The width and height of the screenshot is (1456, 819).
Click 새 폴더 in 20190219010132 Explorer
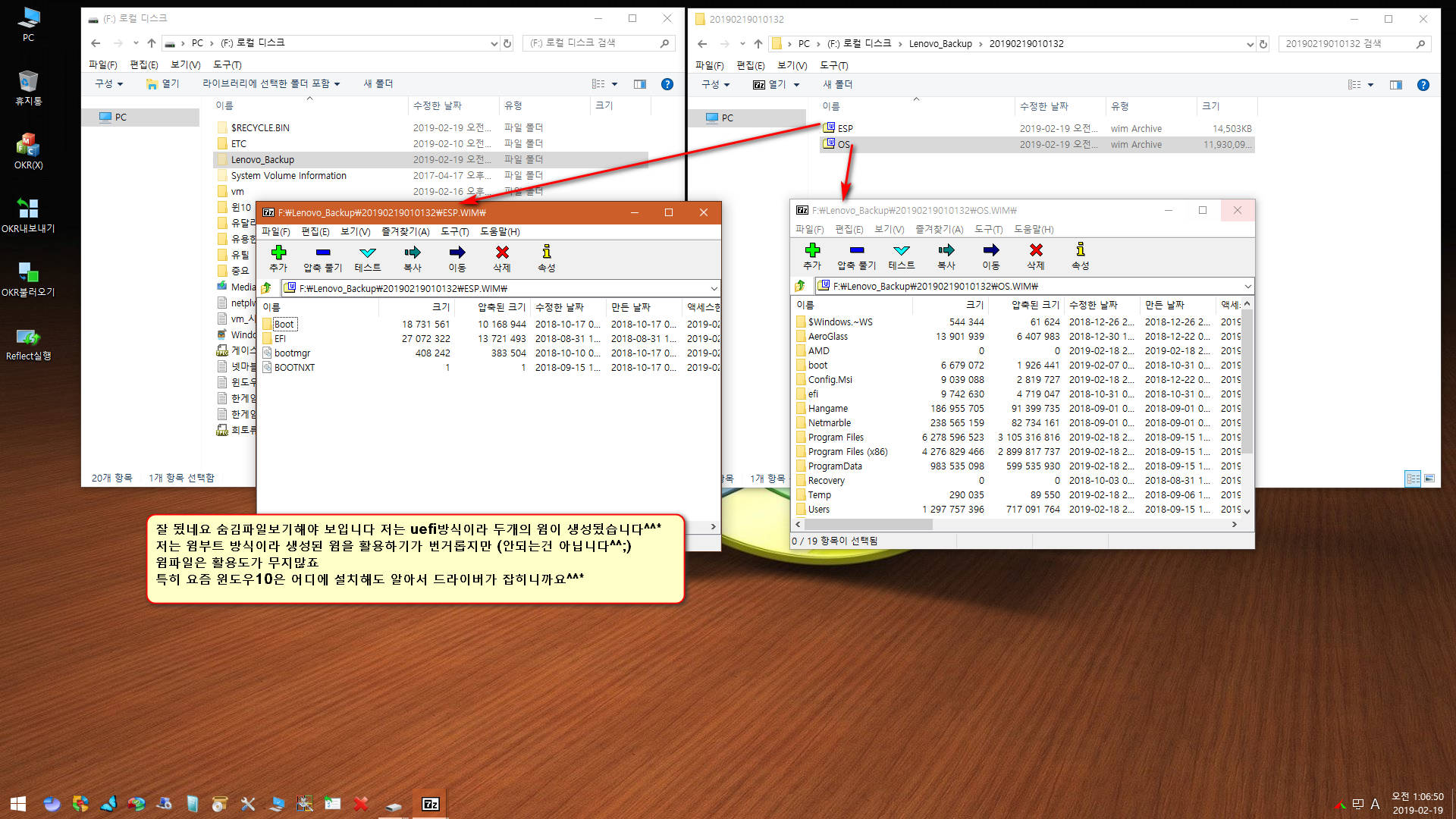[x=837, y=84]
